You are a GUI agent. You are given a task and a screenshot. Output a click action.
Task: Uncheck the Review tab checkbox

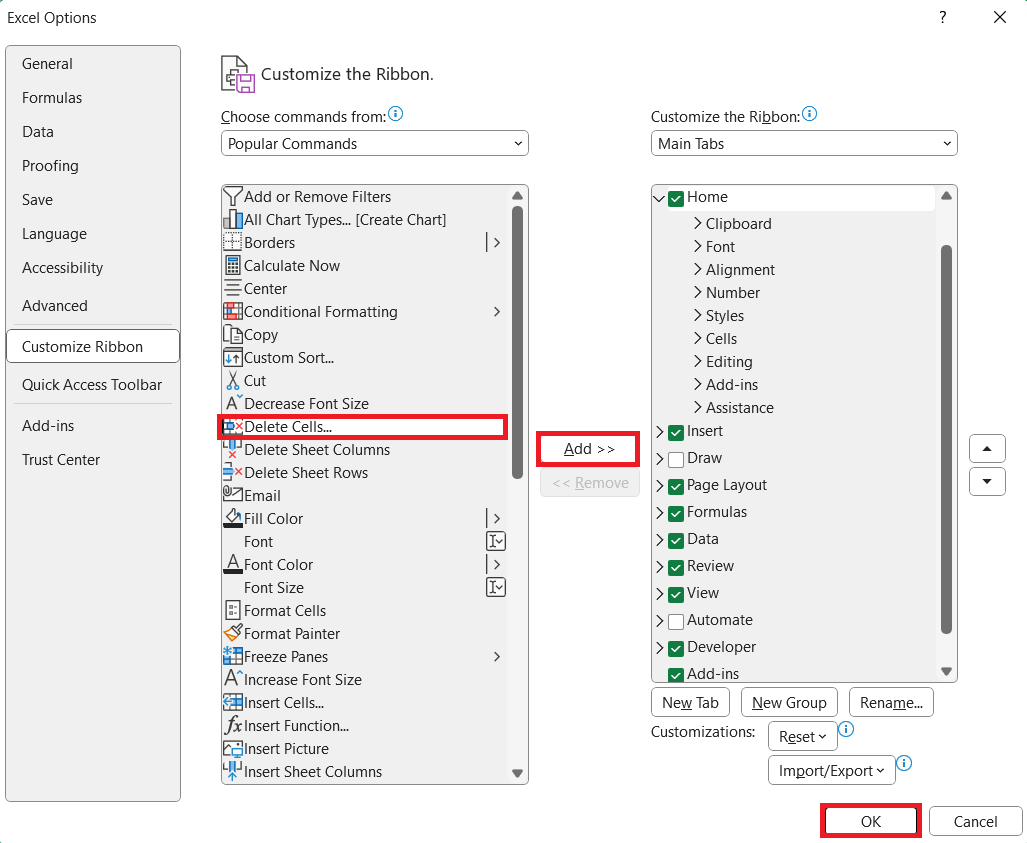point(676,567)
